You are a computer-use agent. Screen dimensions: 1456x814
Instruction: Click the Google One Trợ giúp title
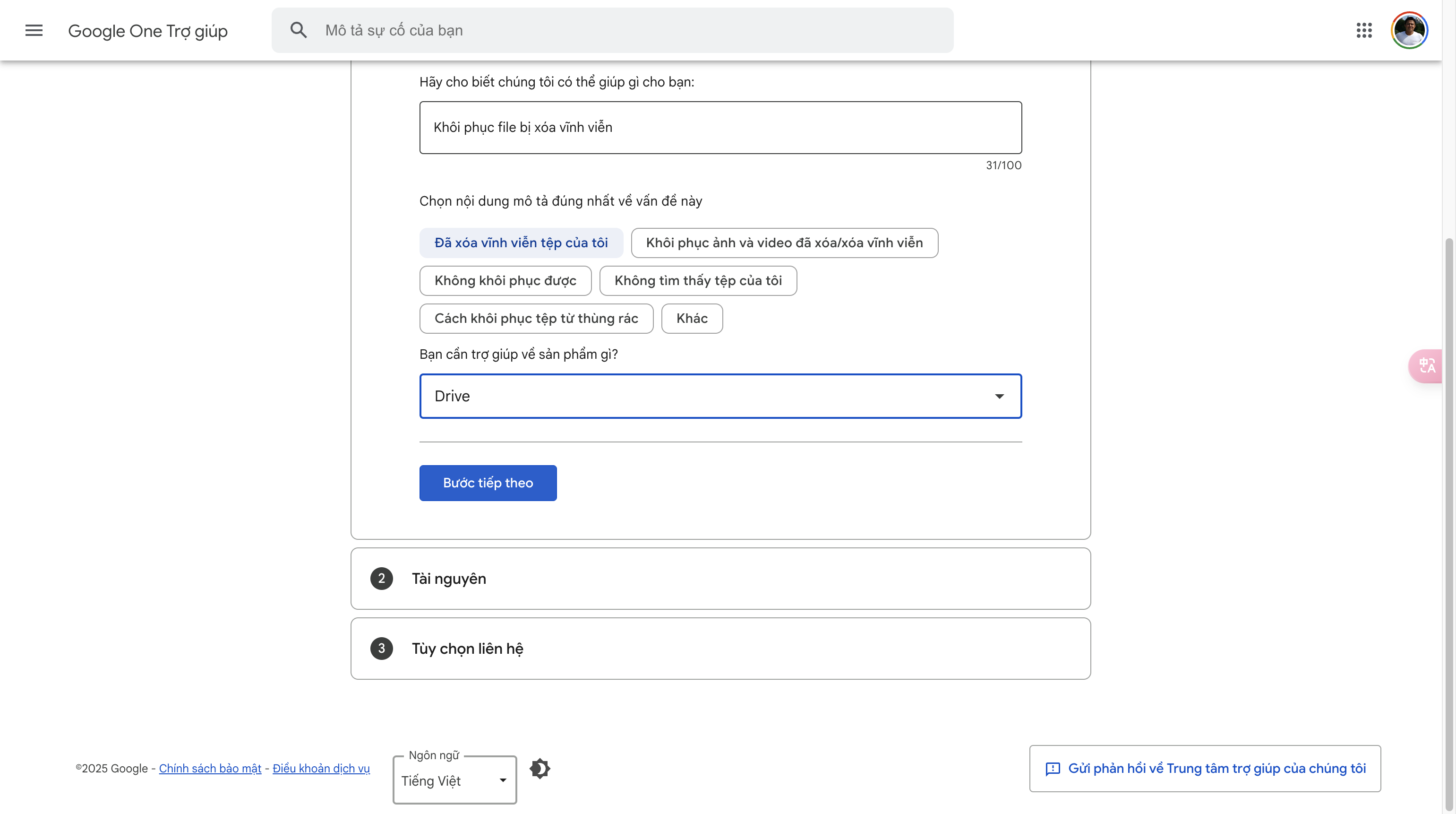[147, 31]
